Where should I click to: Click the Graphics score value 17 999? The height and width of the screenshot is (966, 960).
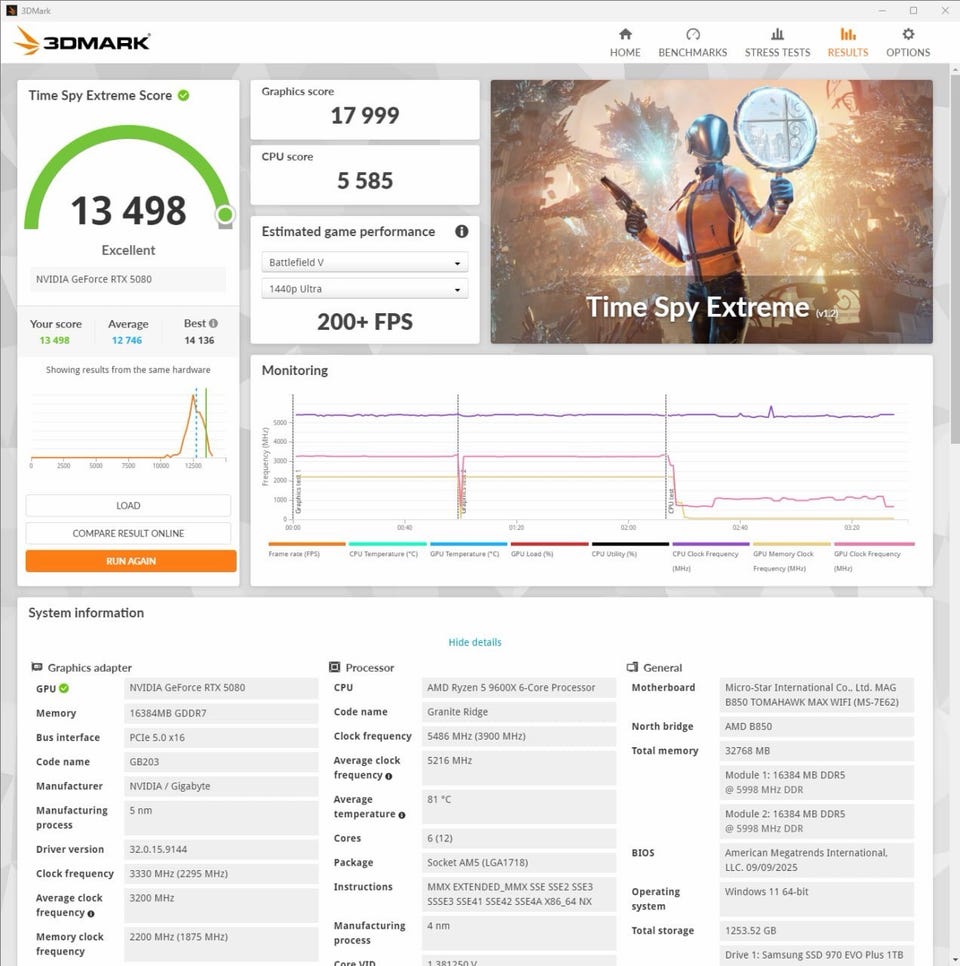tap(365, 115)
